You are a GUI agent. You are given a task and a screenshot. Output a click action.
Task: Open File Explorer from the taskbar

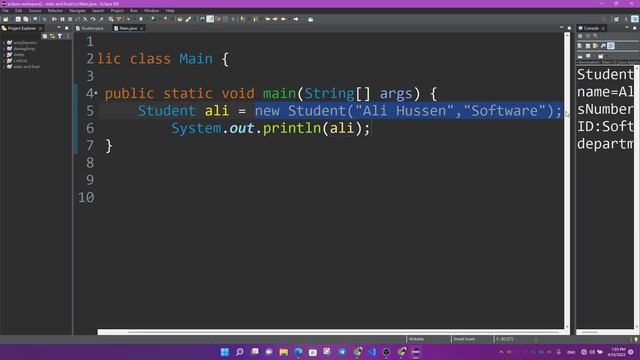pos(284,352)
